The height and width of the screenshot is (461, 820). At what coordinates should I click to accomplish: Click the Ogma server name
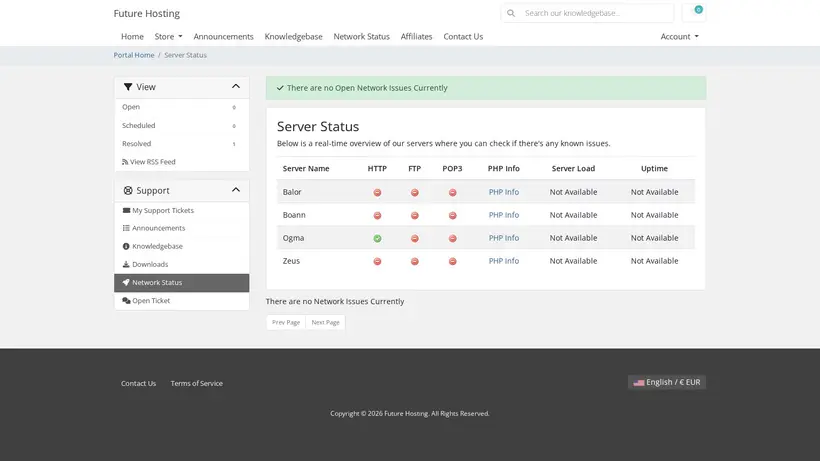click(x=293, y=238)
